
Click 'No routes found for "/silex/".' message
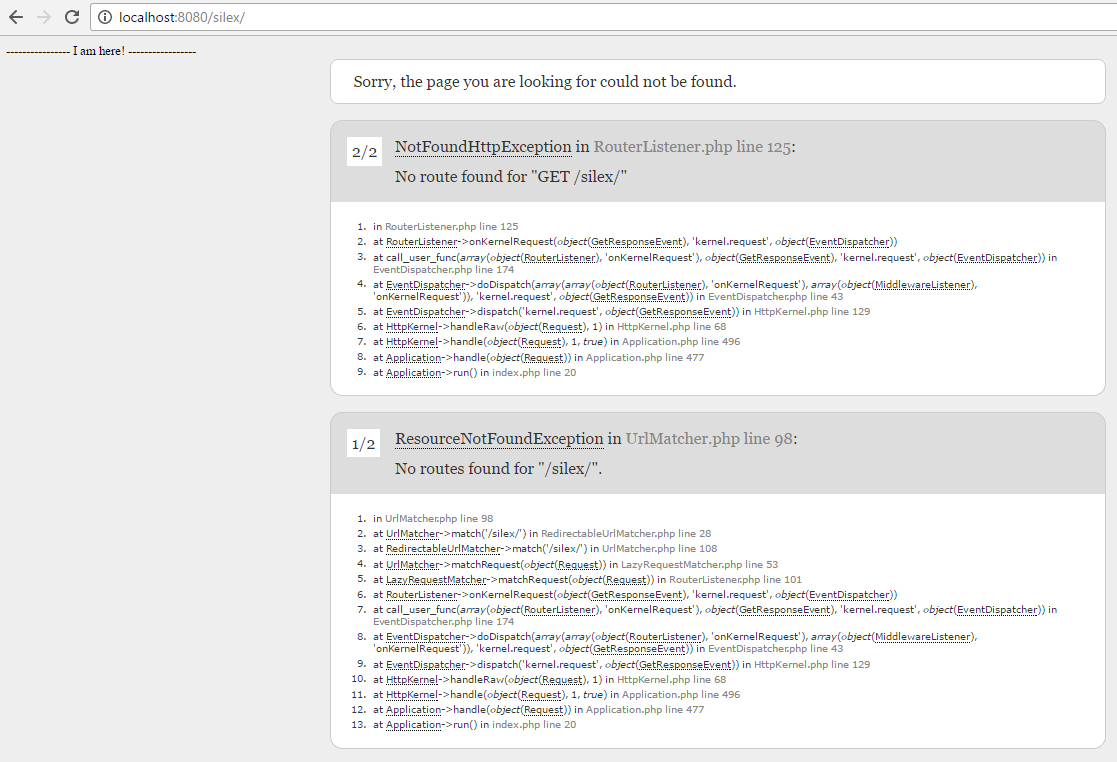(x=499, y=469)
